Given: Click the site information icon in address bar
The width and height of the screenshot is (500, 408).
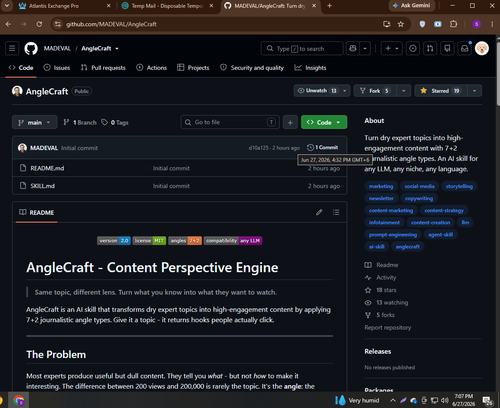Looking at the screenshot, I should pos(58,24).
